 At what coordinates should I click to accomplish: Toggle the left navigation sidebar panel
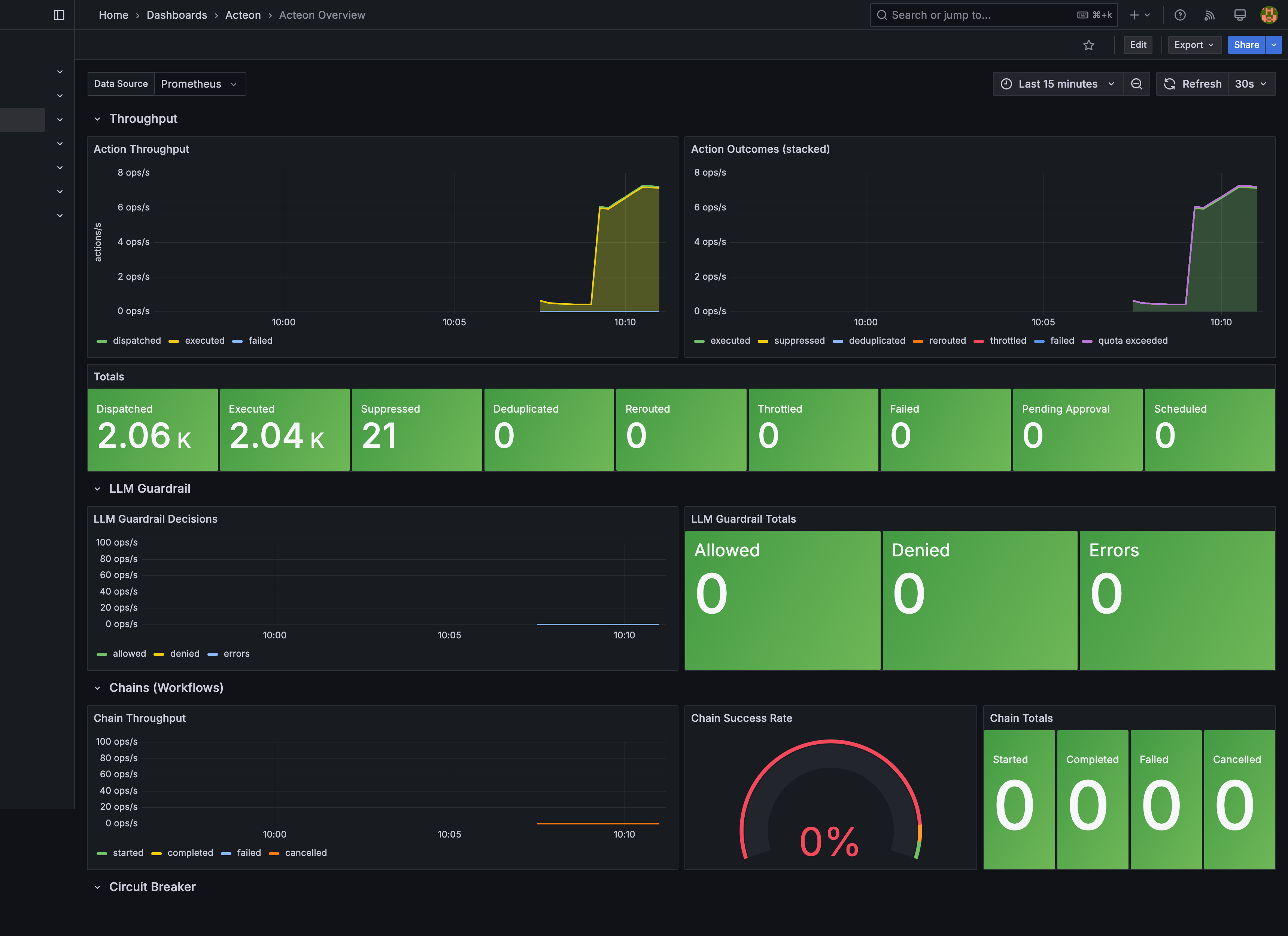pyautogui.click(x=59, y=15)
